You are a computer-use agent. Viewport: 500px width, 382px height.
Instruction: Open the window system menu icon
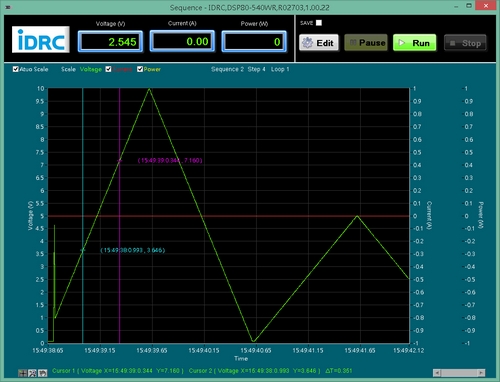pos(8,7)
